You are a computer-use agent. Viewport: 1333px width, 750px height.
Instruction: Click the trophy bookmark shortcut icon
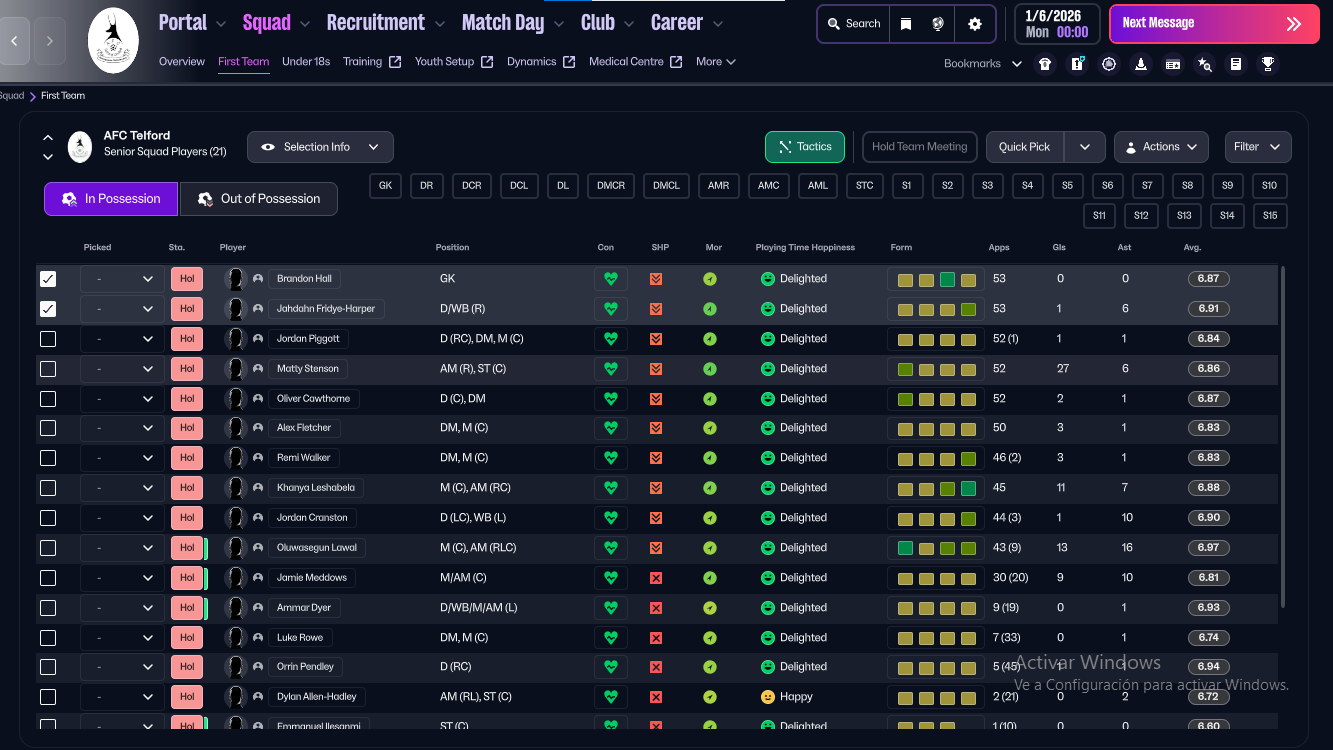pyautogui.click(x=1268, y=64)
